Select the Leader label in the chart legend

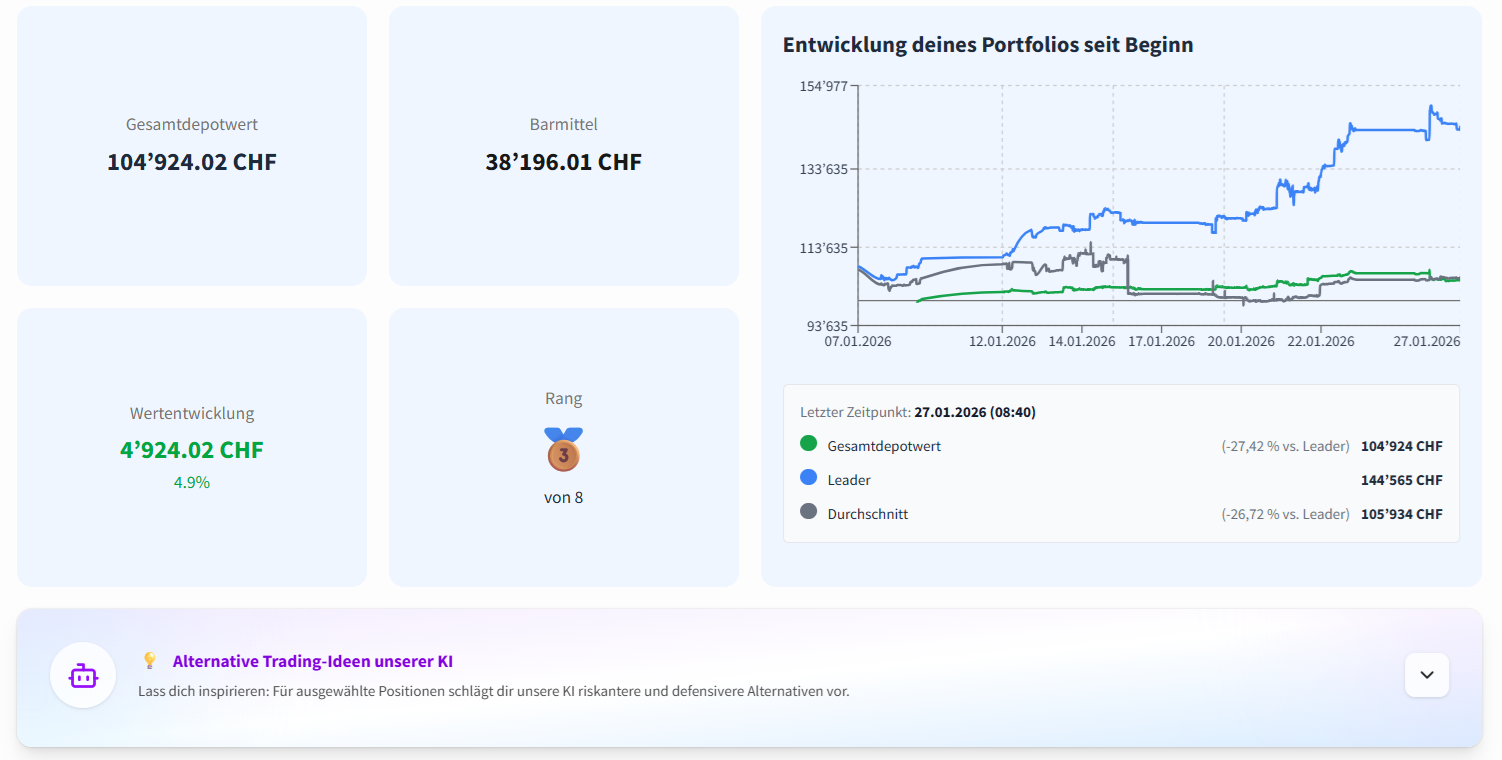click(x=849, y=480)
